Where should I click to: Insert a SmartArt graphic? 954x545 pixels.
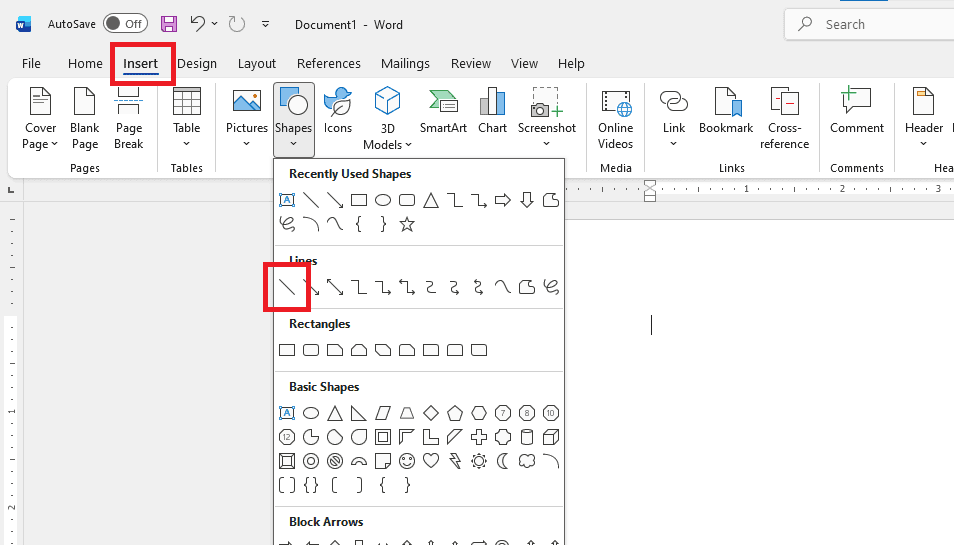point(443,111)
